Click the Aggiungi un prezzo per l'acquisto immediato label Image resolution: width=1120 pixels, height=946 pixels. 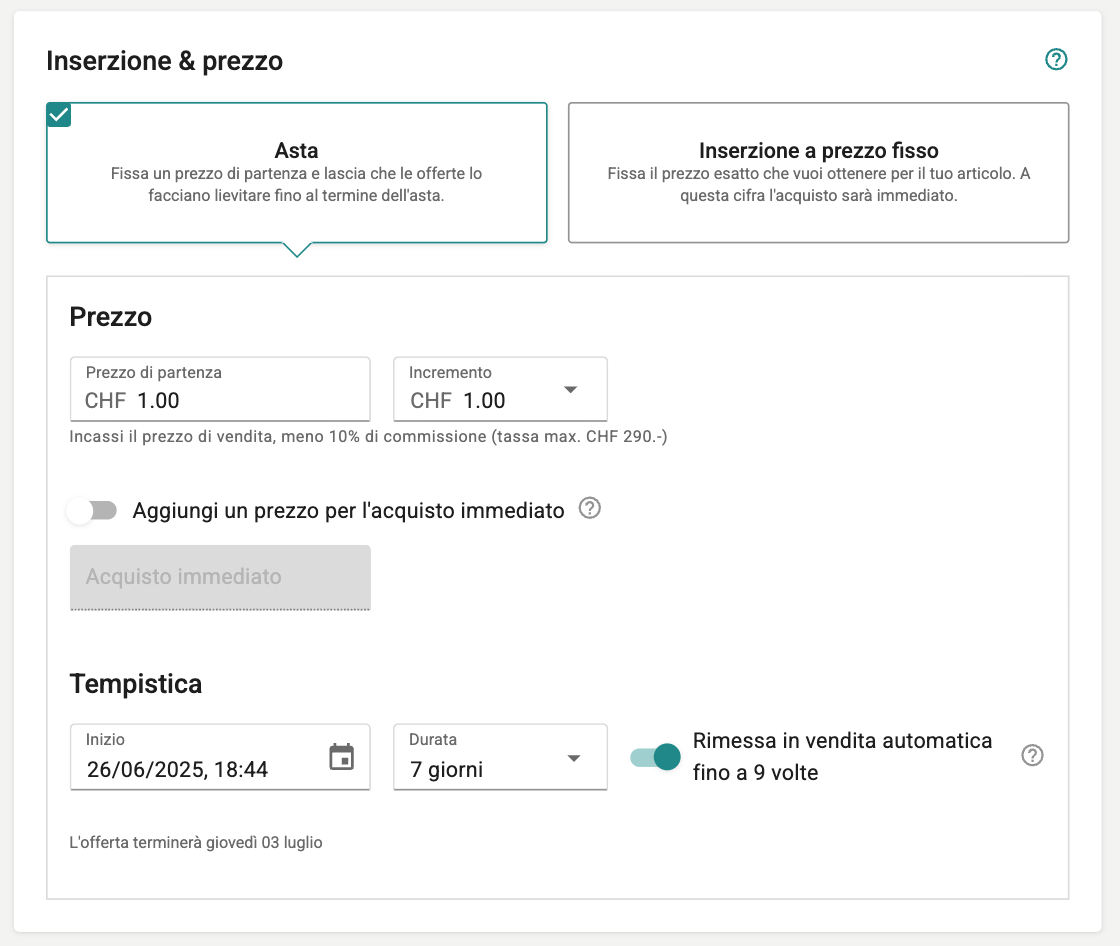click(349, 511)
